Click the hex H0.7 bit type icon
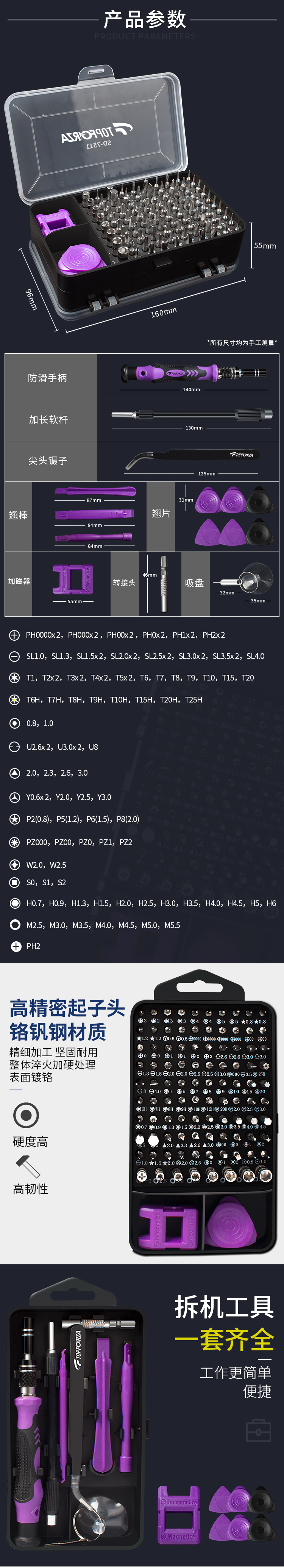This screenshot has height=1568, width=284. [15, 903]
